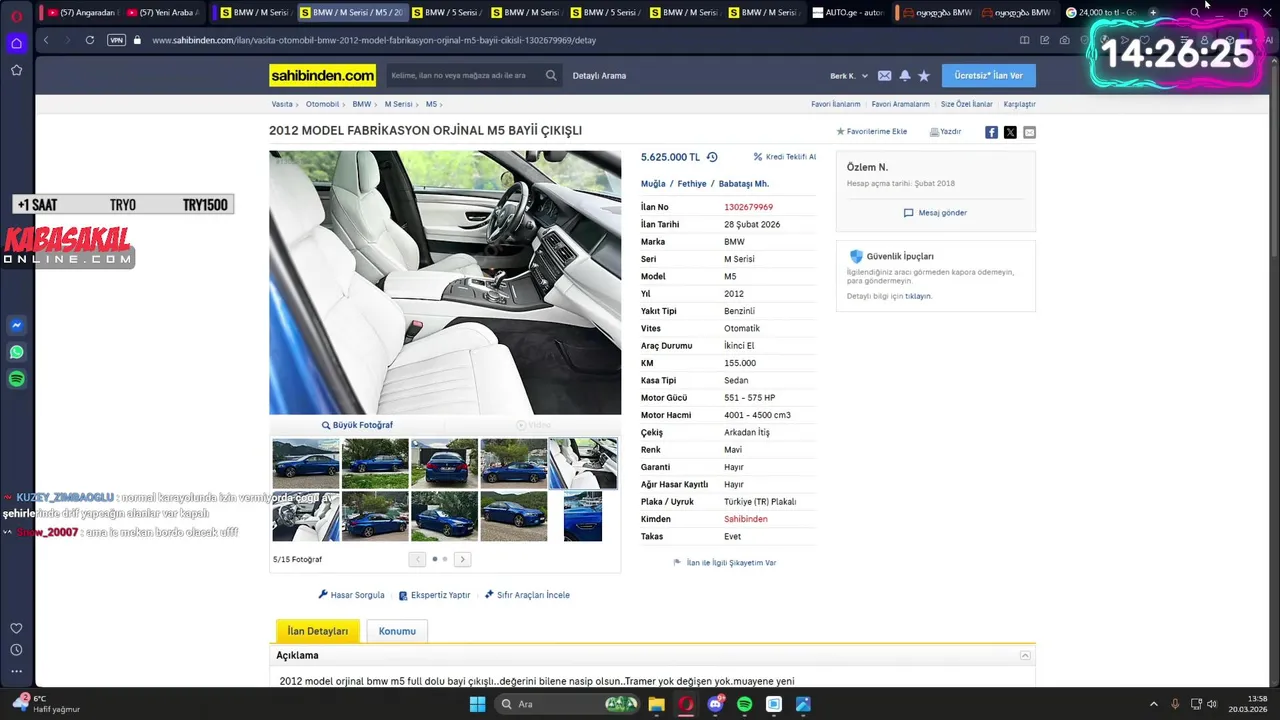Screen dimensions: 1280x720
Task: Open İlan ile İlgili Şikayetim Var link
Action: point(725,563)
